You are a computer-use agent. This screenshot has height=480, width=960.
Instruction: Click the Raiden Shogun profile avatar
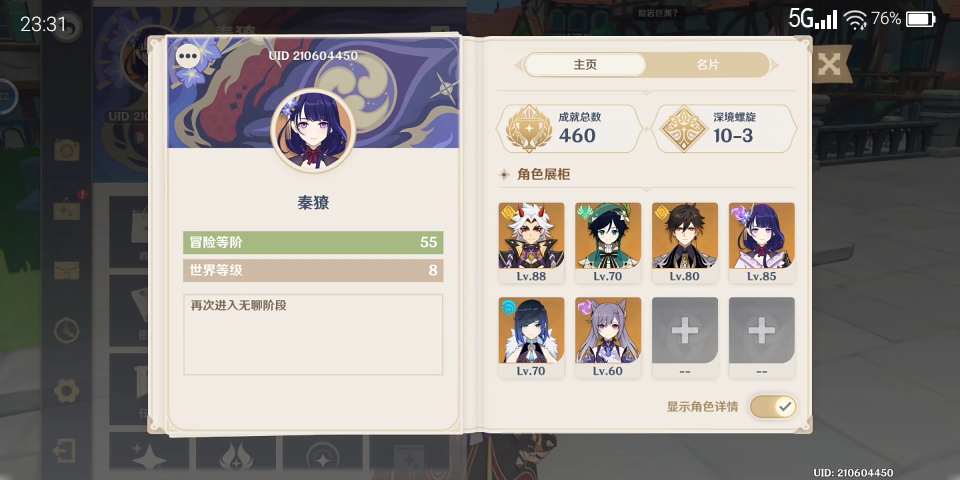click(x=313, y=130)
